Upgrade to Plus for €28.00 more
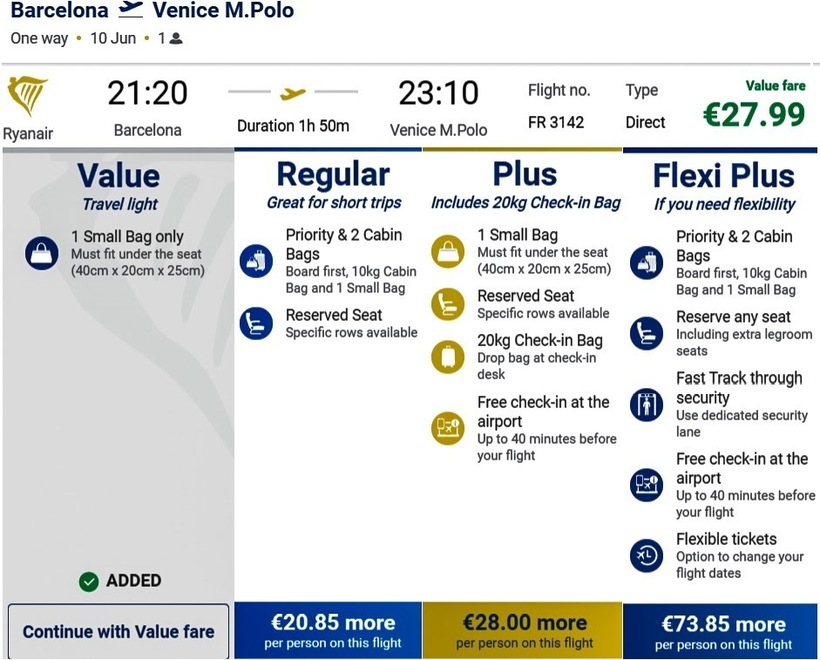The width and height of the screenshot is (820, 660). 523,631
